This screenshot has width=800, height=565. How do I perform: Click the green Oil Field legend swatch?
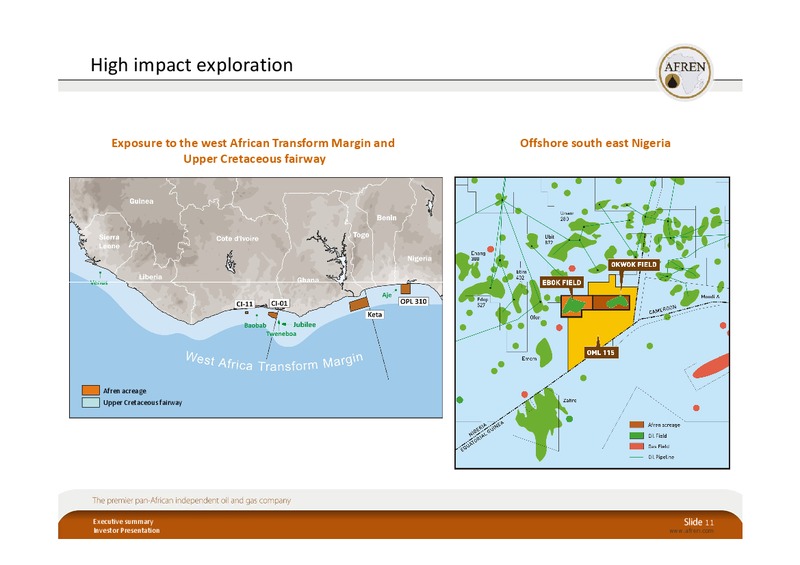637,436
